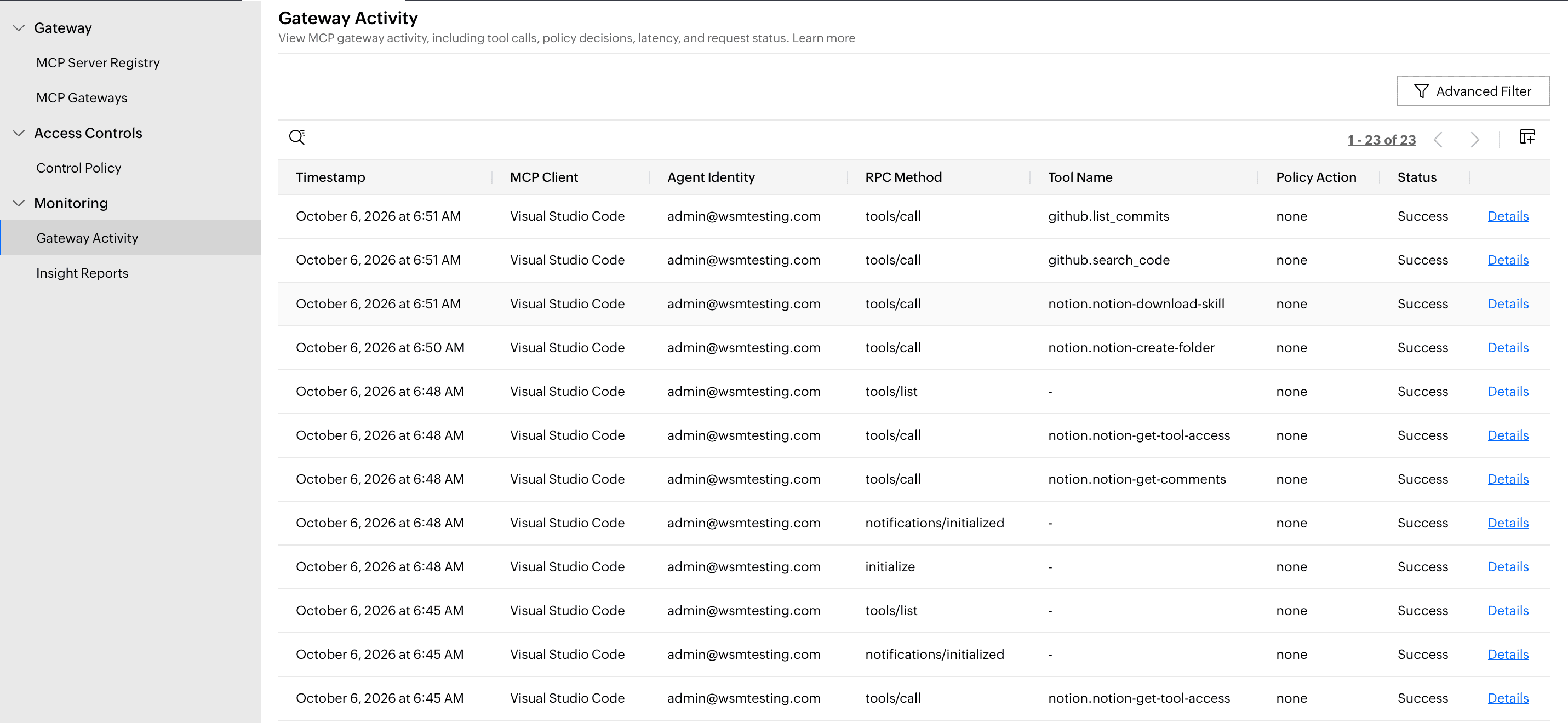Open Control Policy page
The height and width of the screenshot is (723, 1568).
pyautogui.click(x=78, y=168)
